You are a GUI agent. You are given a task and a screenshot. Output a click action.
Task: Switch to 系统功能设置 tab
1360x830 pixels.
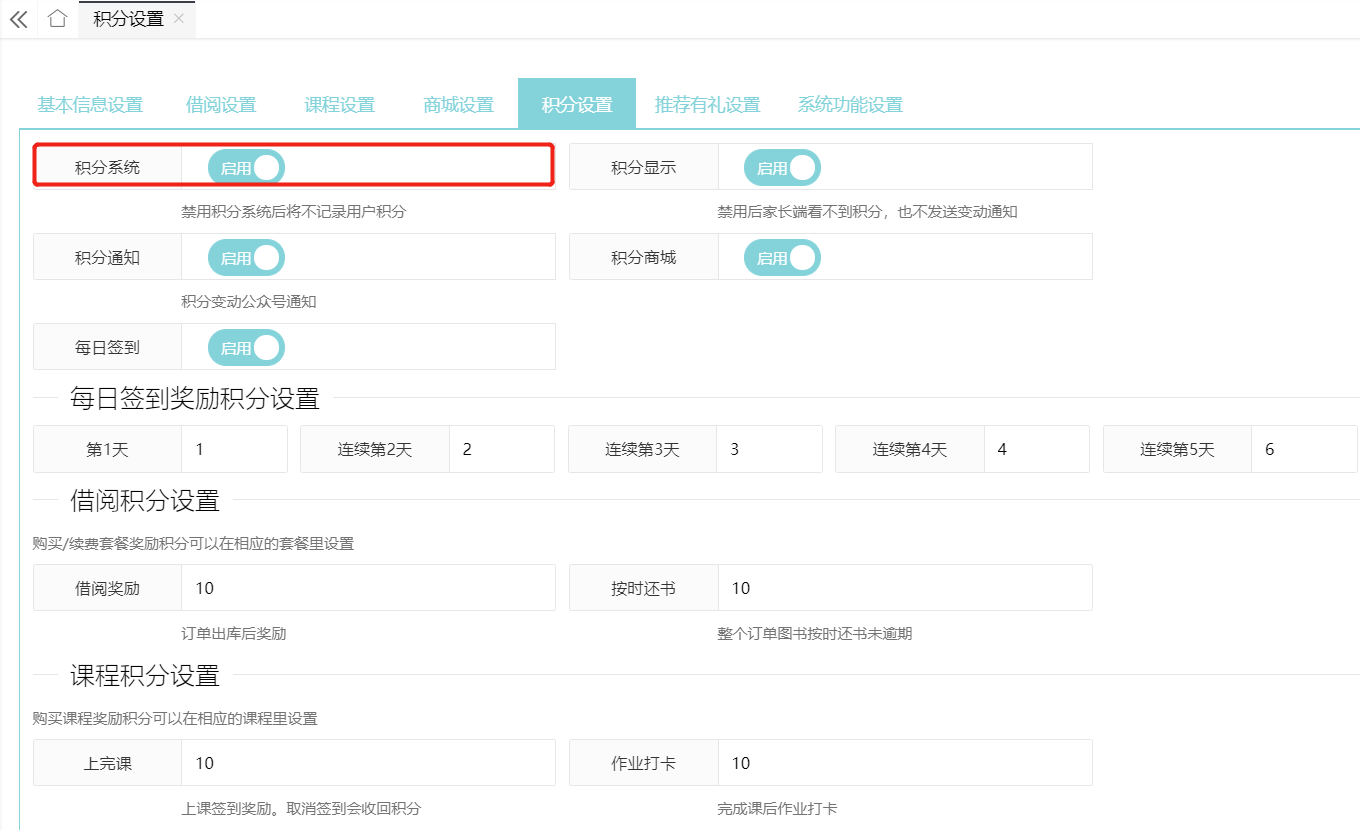coord(850,104)
